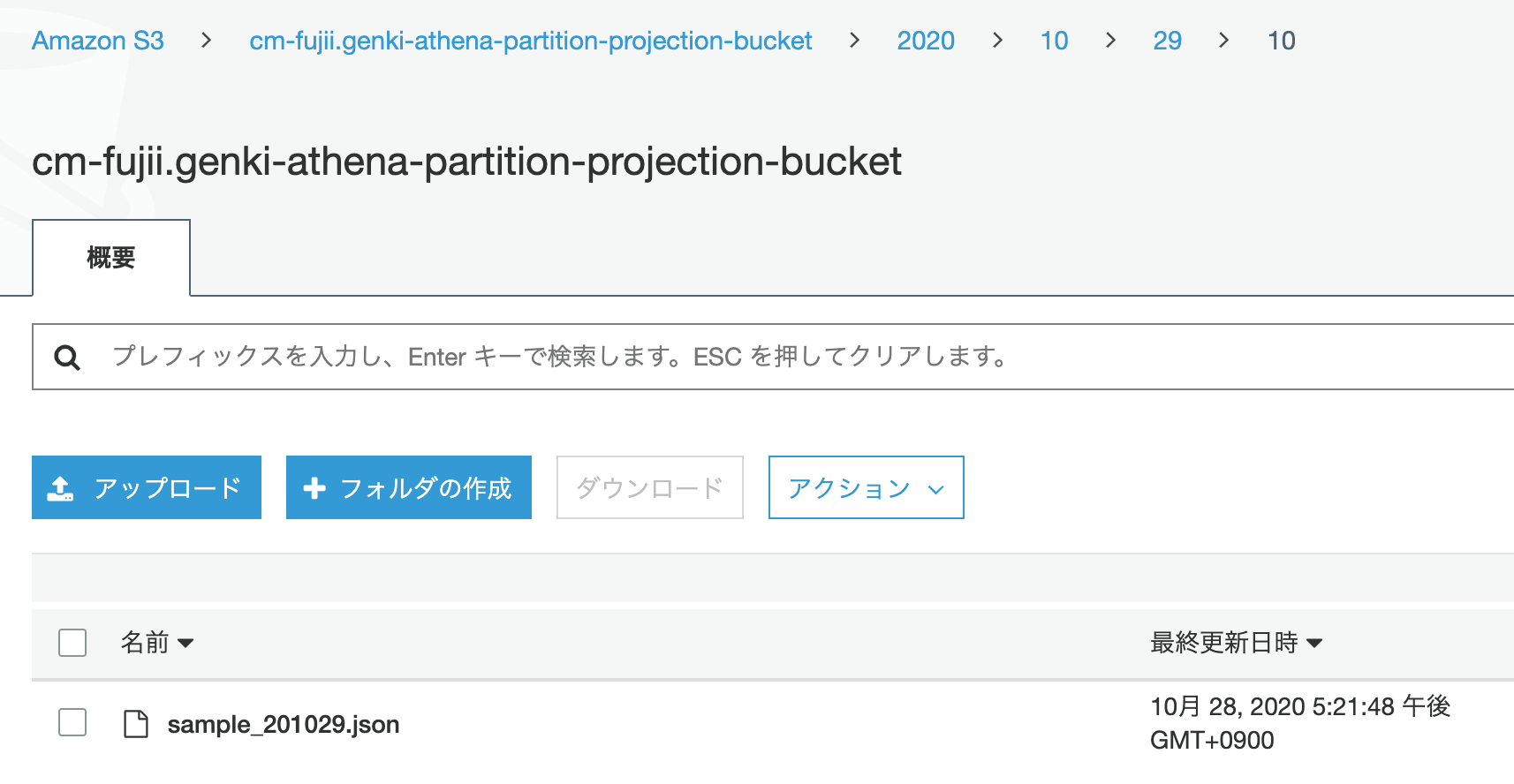
Task: Click the disabled ダウンロード button
Action: coord(648,486)
